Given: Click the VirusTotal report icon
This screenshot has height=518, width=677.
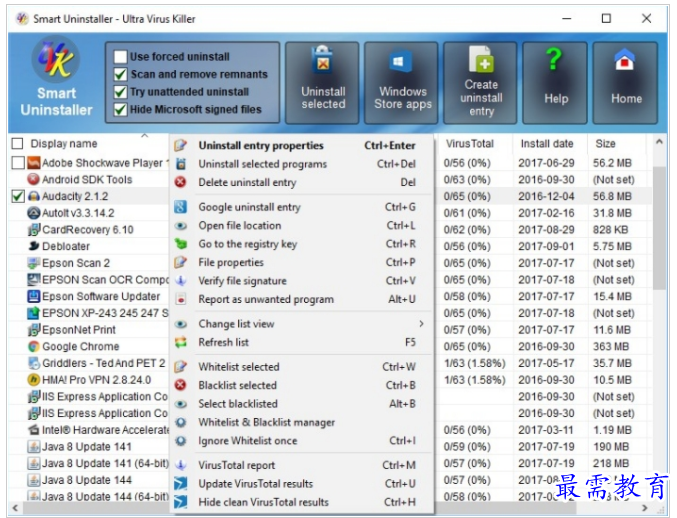Looking at the screenshot, I should tap(180, 465).
